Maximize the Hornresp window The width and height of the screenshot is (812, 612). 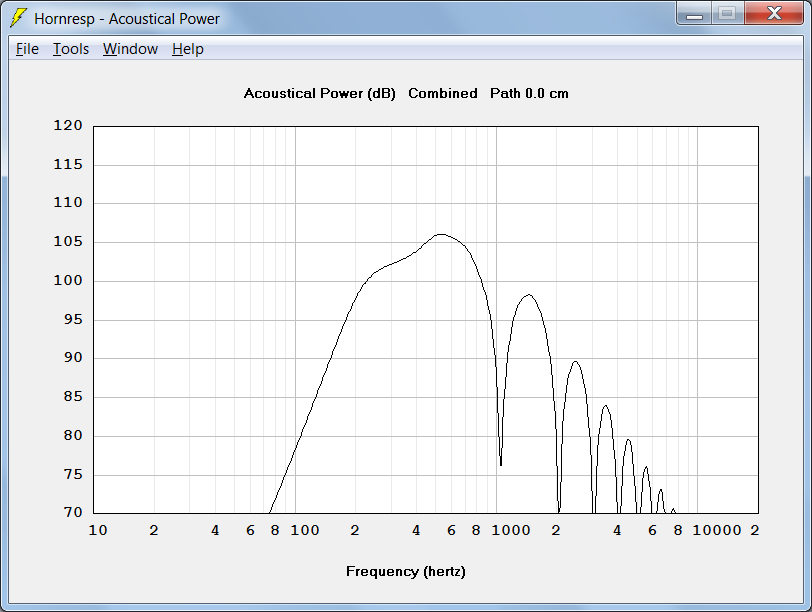coord(728,13)
